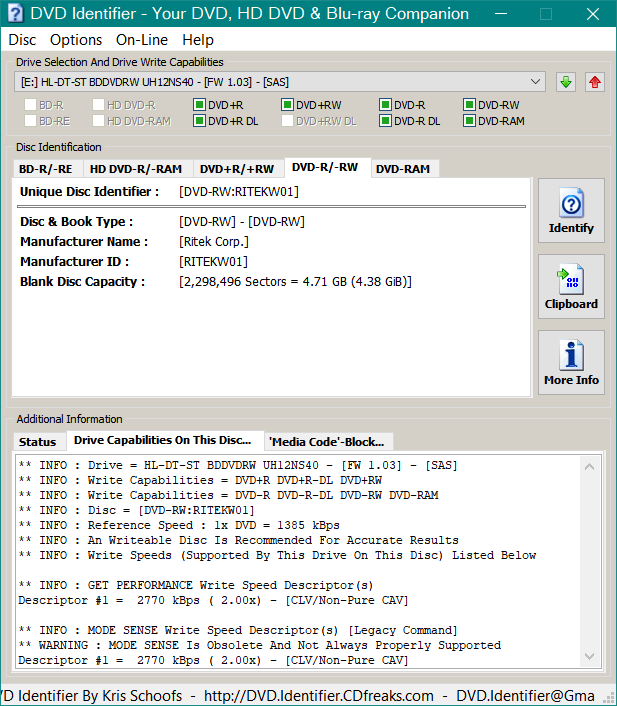This screenshot has width=617, height=706.
Task: Open the Disc menu
Action: click(22, 40)
